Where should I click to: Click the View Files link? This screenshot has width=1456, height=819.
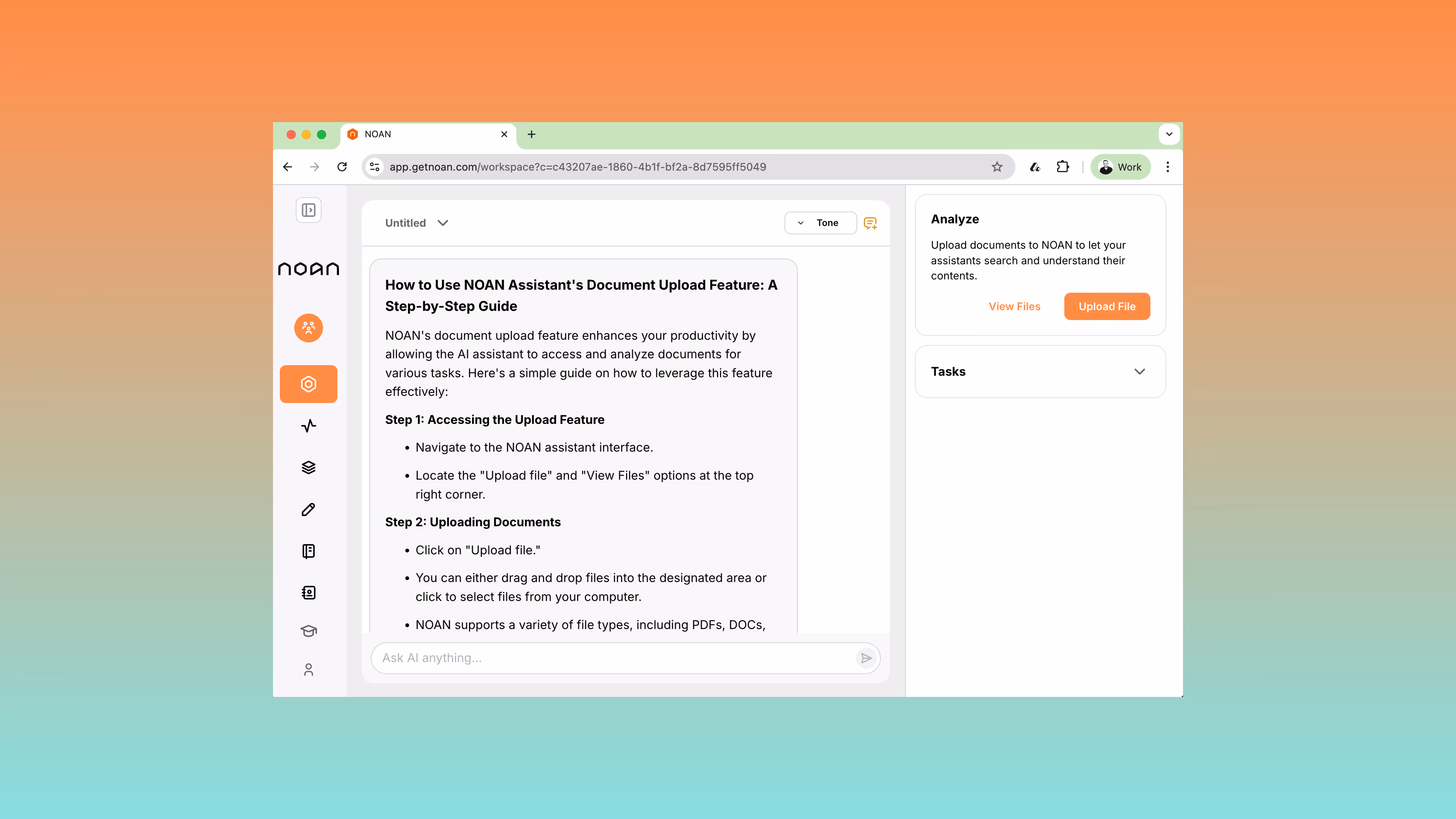1014,306
